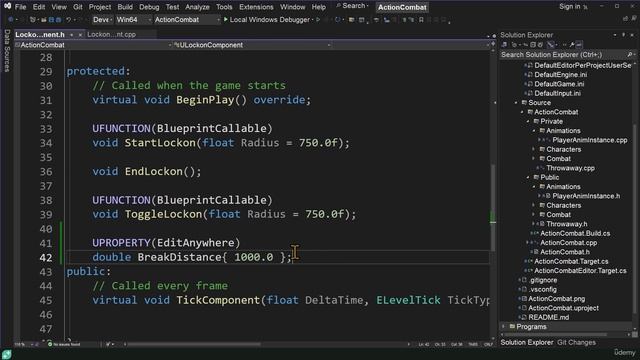
Task: Pin the Solution Explorer panel with pushpin
Action: (x=624, y=35)
